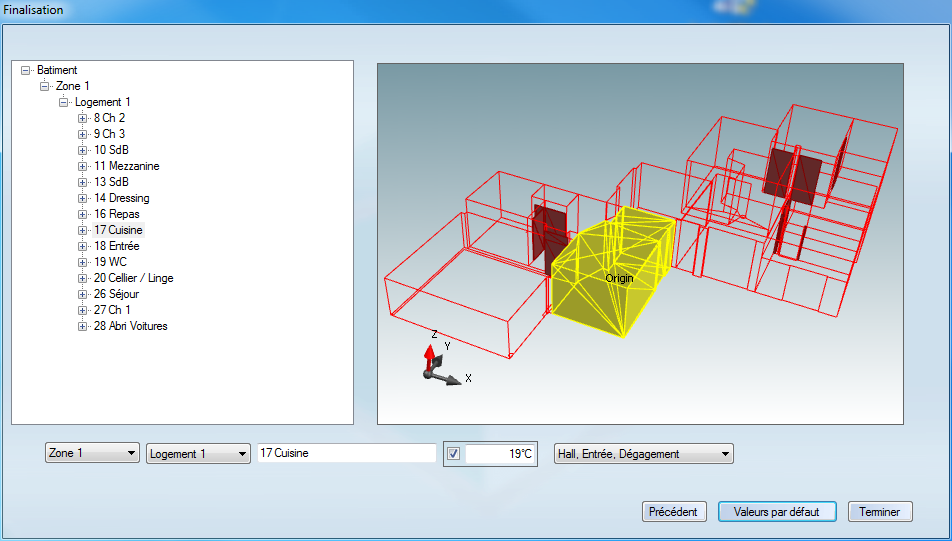Expand the 28 Abri Voitures node
Viewport: 952px width, 541px height.
[x=83, y=327]
